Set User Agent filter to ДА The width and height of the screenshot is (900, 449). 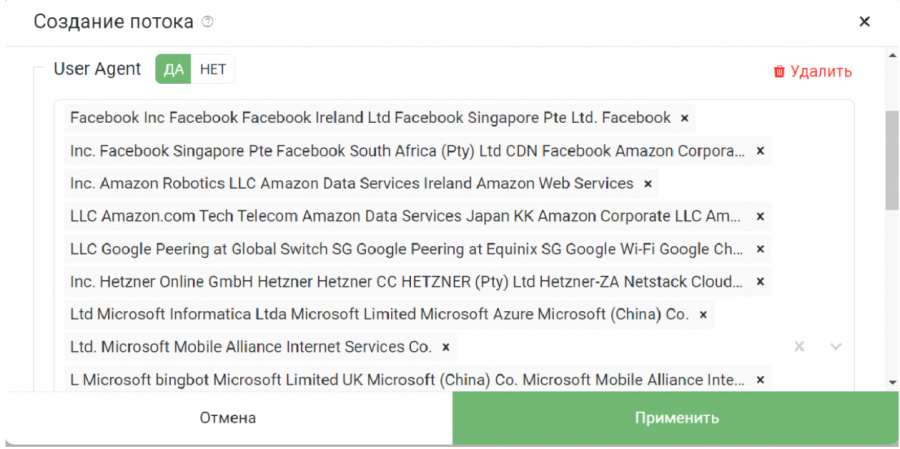[173, 69]
